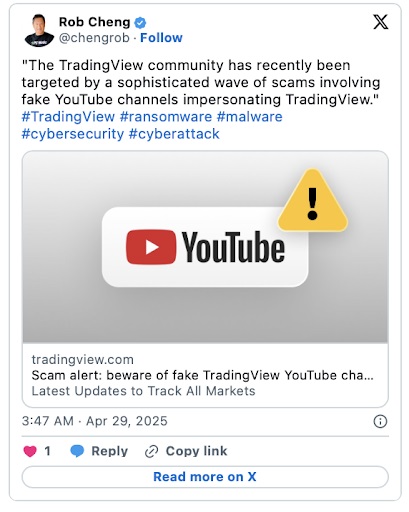
Task: Open the #cybersecurity hashtag
Action: point(73,134)
